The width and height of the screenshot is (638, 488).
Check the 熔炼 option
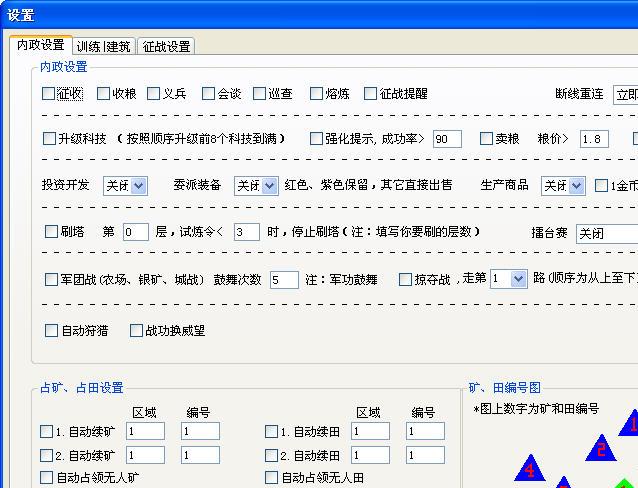(x=316, y=94)
